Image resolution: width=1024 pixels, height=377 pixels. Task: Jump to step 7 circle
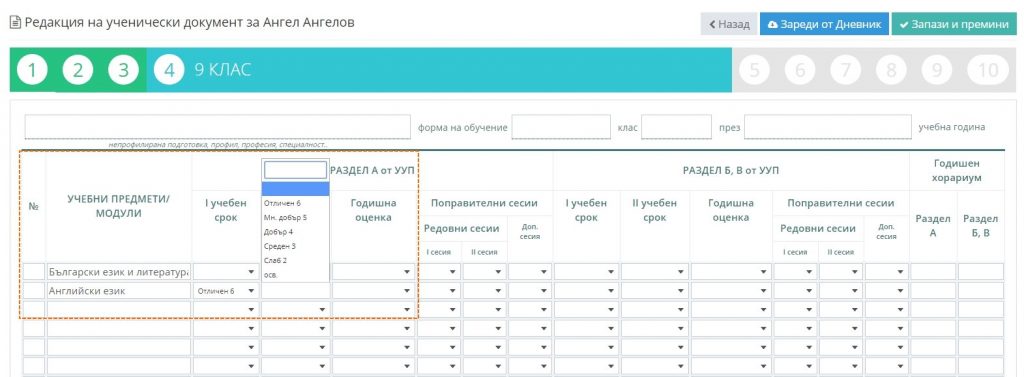[x=846, y=70]
